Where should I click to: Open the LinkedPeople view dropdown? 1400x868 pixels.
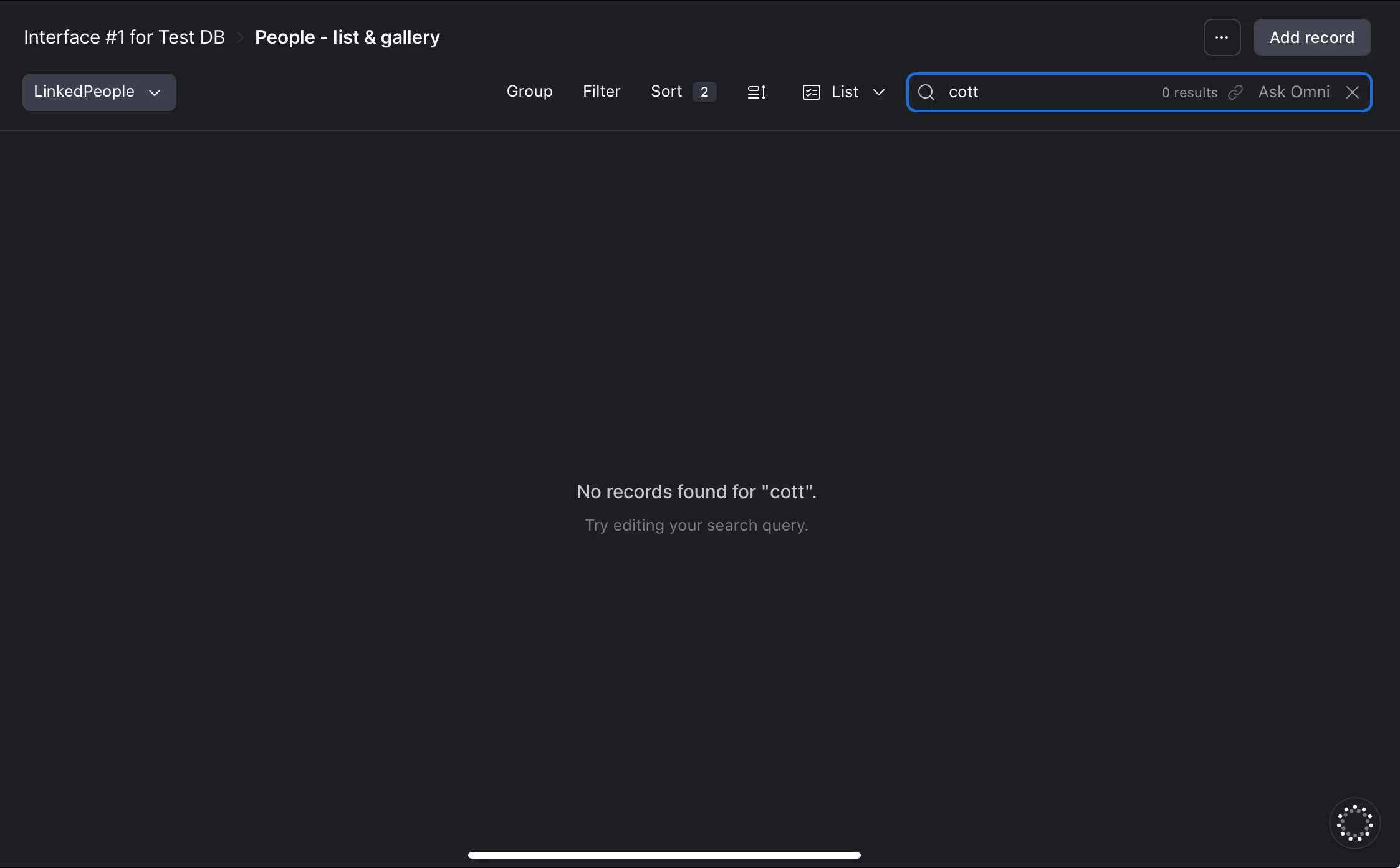[98, 92]
